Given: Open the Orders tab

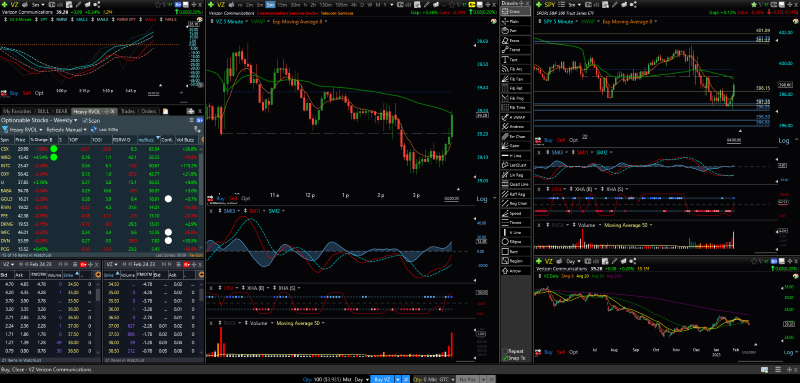Looking at the screenshot, I should coord(148,111).
